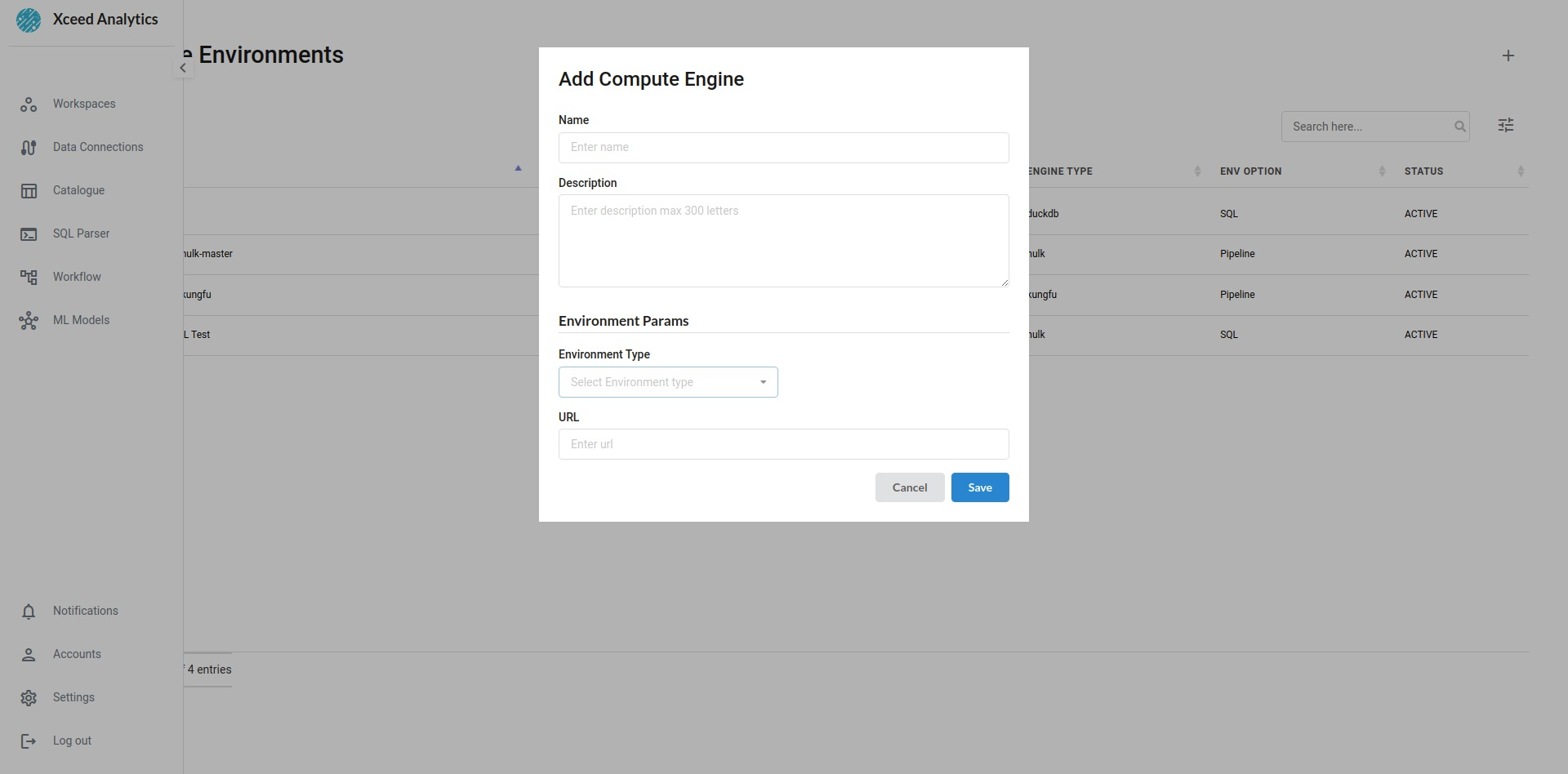The image size is (1568, 774).
Task: Go to Data Connections
Action: coord(98,147)
